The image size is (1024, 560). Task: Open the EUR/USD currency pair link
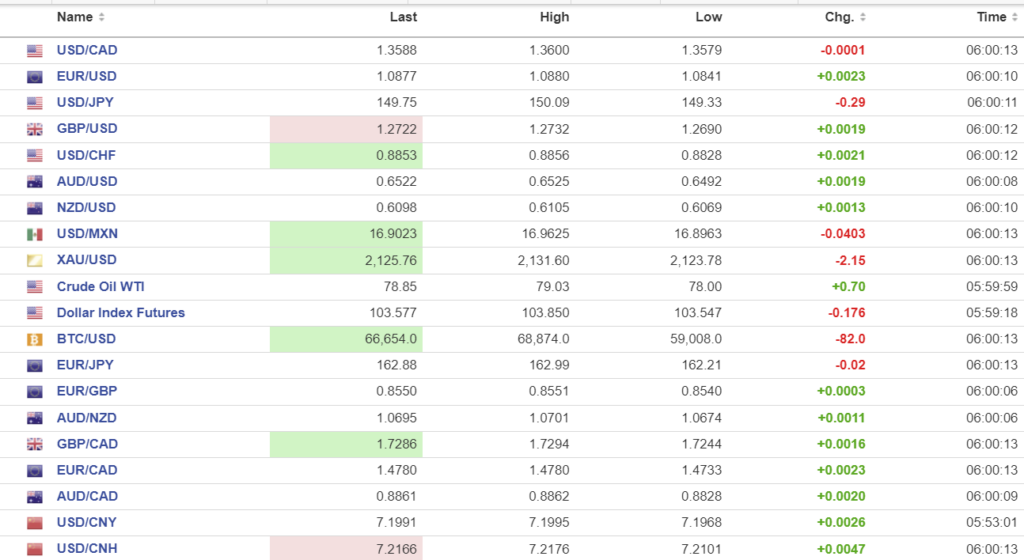pos(86,76)
